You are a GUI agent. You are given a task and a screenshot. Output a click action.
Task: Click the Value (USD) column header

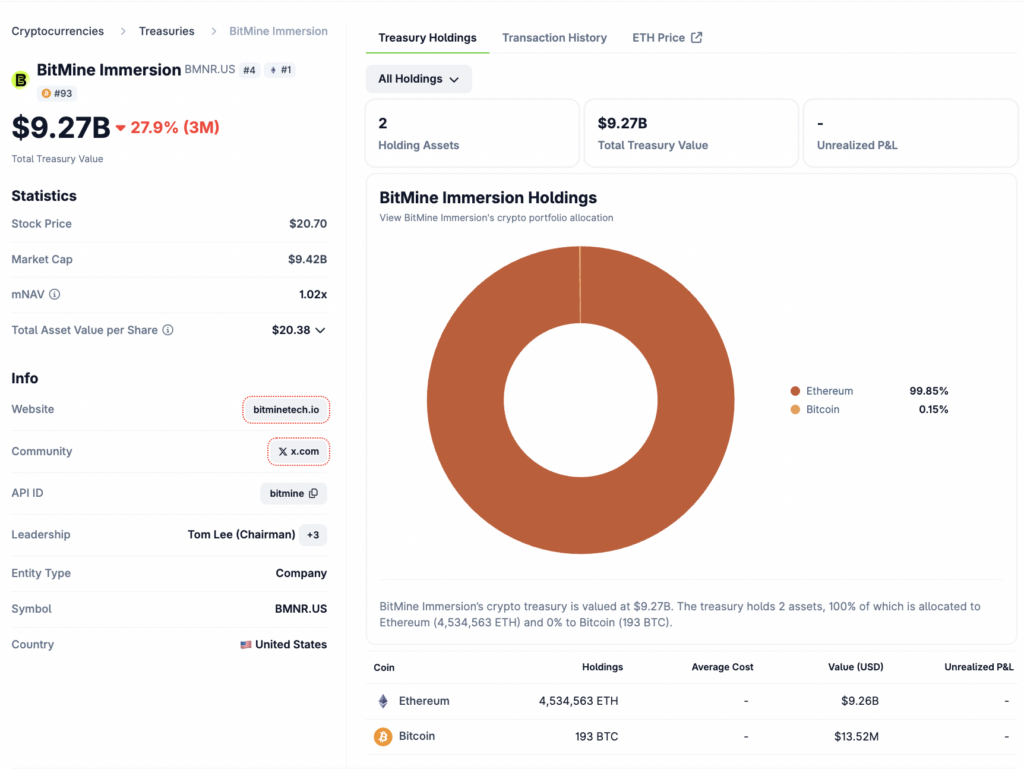click(x=856, y=667)
